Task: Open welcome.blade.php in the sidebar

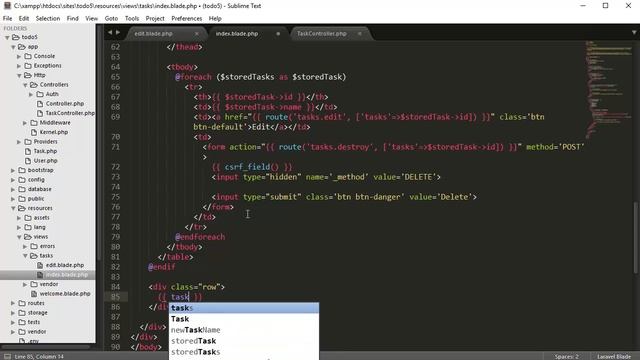Action: click(65, 293)
